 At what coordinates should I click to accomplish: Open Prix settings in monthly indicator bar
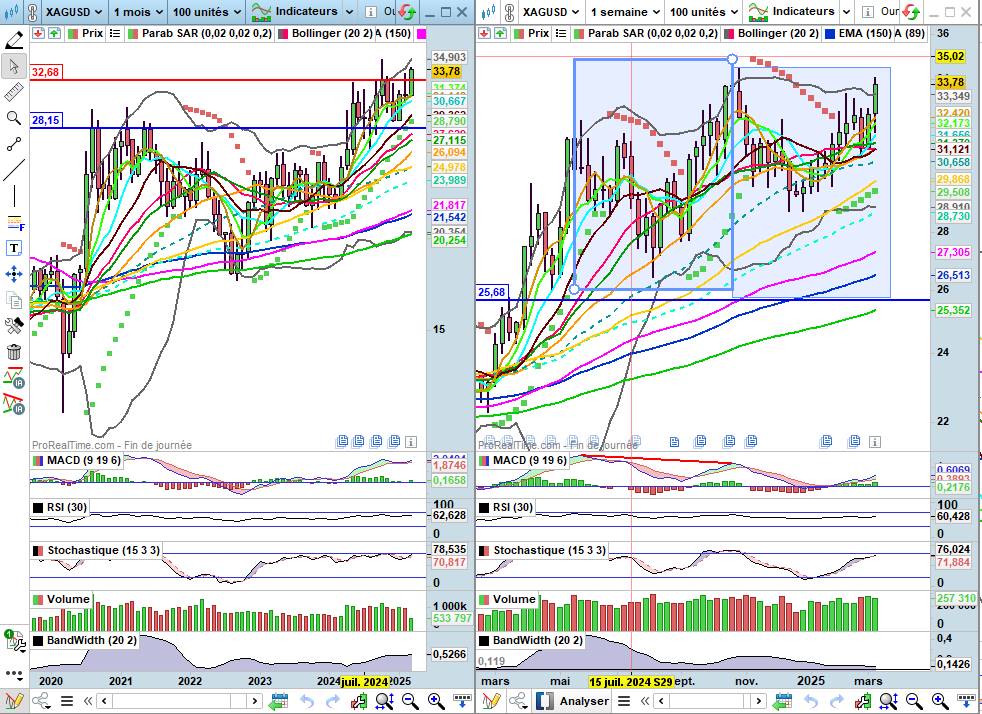[x=85, y=33]
